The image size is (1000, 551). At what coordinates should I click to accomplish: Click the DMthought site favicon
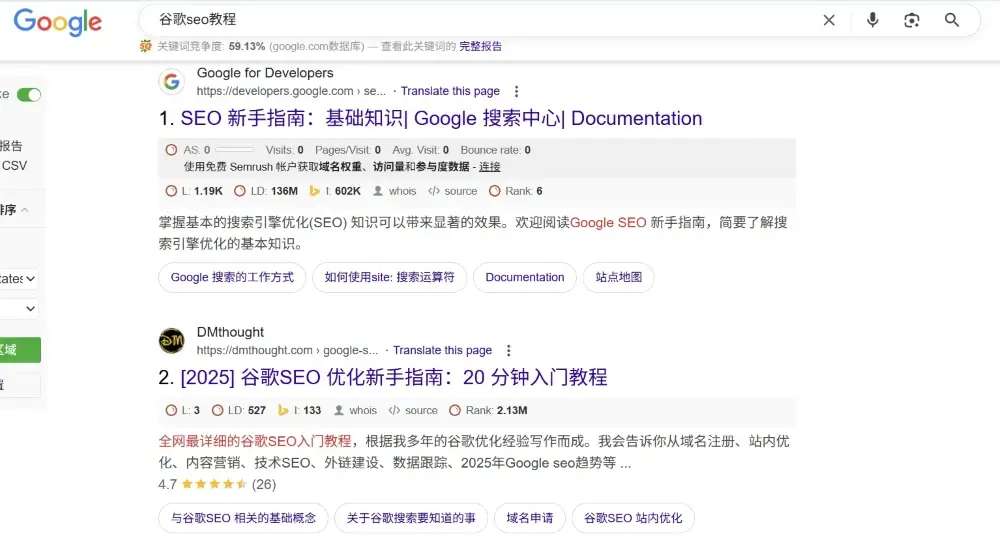tap(172, 341)
